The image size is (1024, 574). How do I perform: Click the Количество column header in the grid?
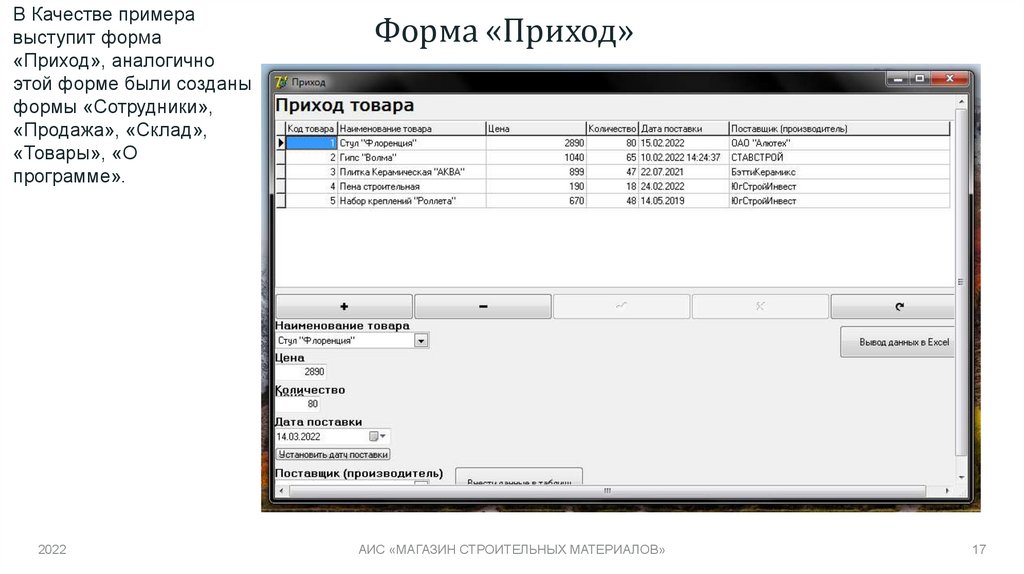(612, 129)
